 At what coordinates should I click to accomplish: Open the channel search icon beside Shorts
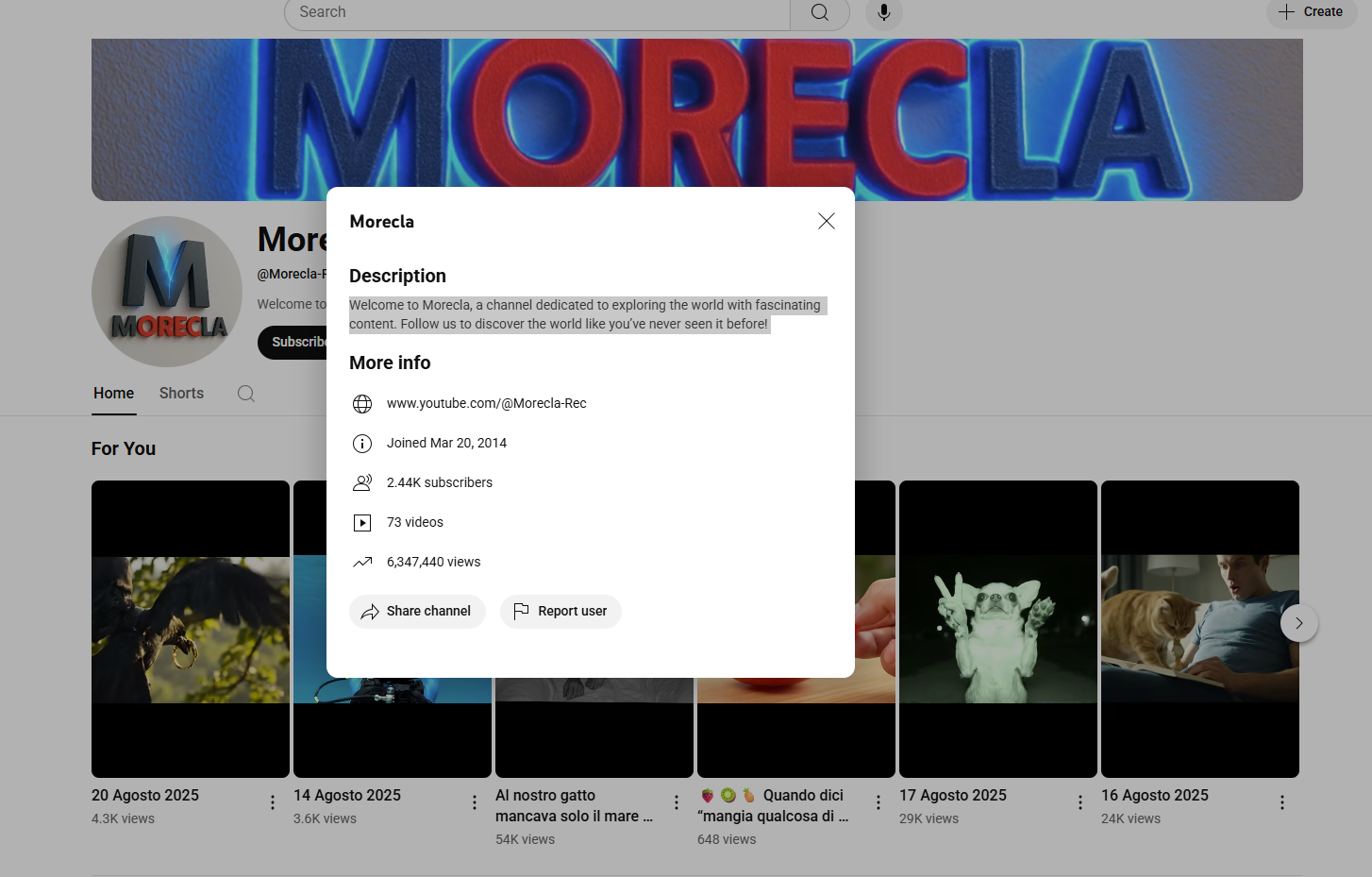(x=245, y=393)
